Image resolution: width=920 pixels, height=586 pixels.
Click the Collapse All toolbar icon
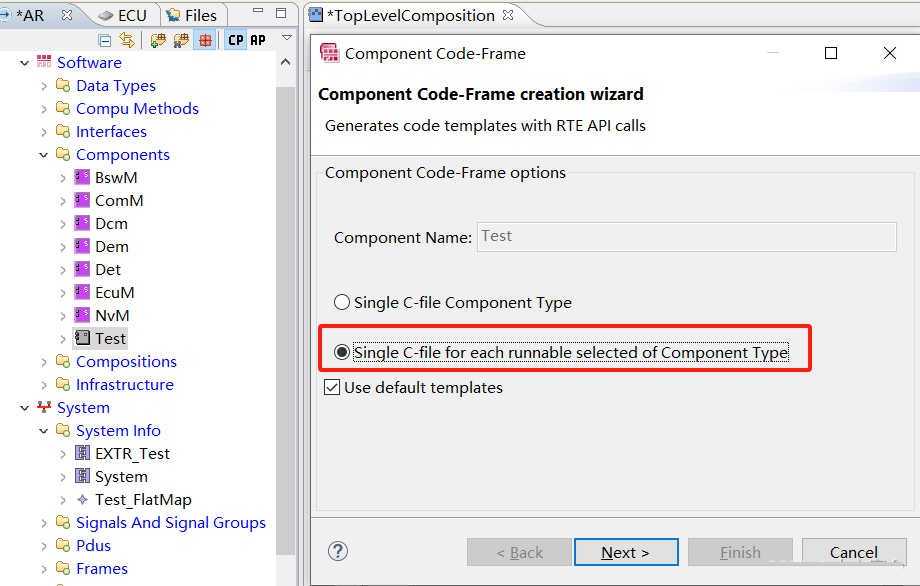(105, 40)
